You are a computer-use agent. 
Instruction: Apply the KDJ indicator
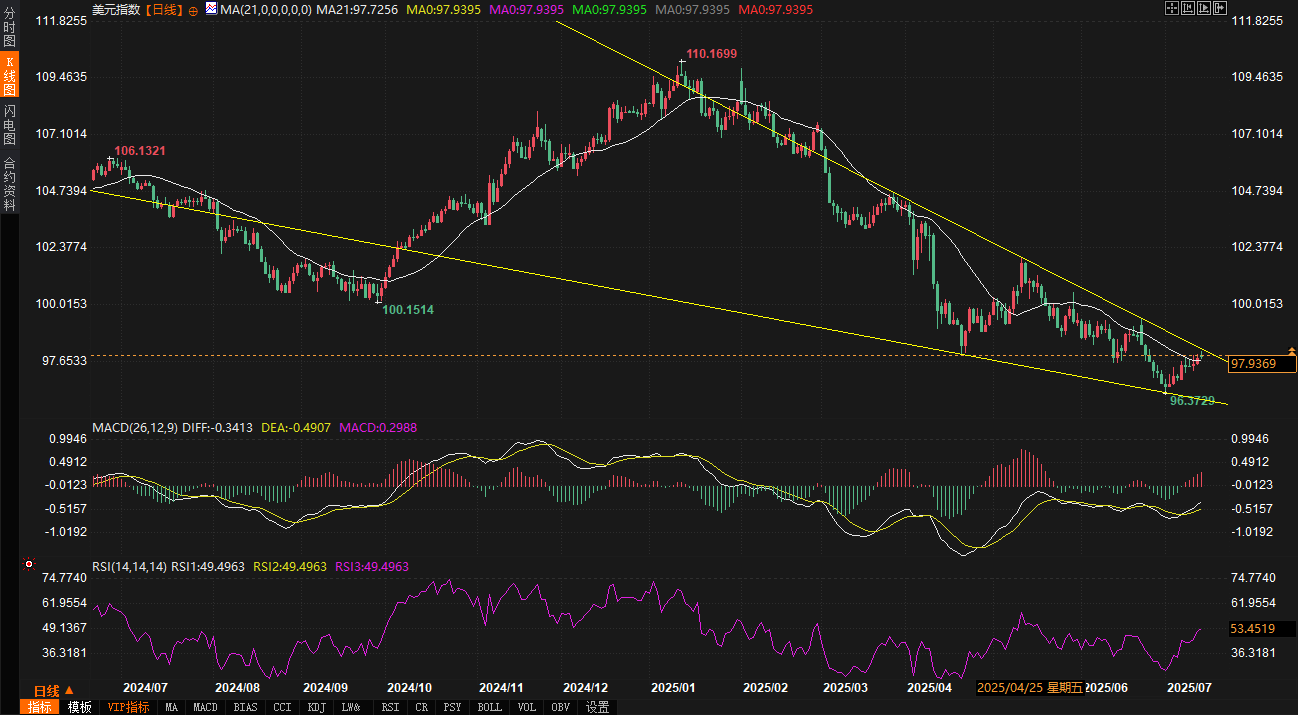(317, 707)
